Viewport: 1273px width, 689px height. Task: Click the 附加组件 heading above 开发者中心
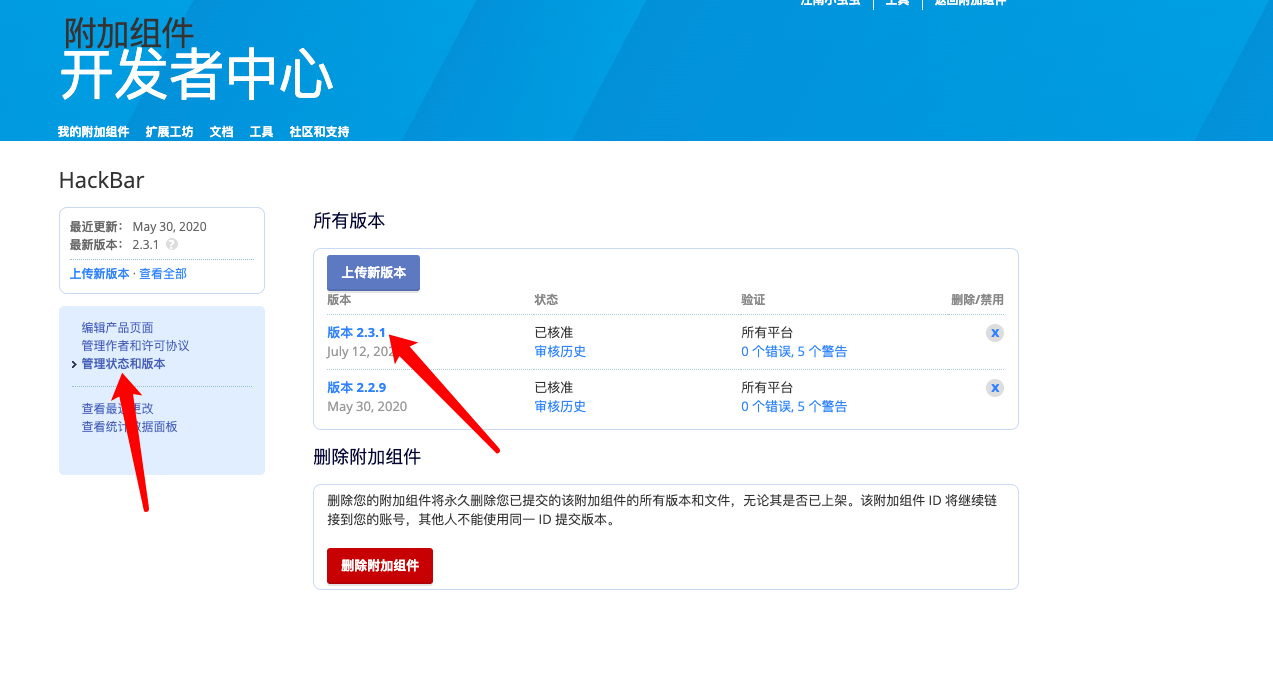pos(129,33)
